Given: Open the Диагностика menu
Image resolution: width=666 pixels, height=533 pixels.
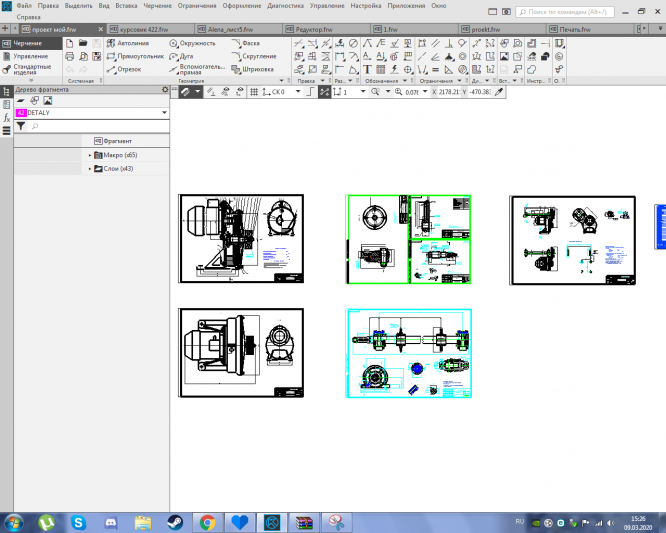Looking at the screenshot, I should coord(285,6).
